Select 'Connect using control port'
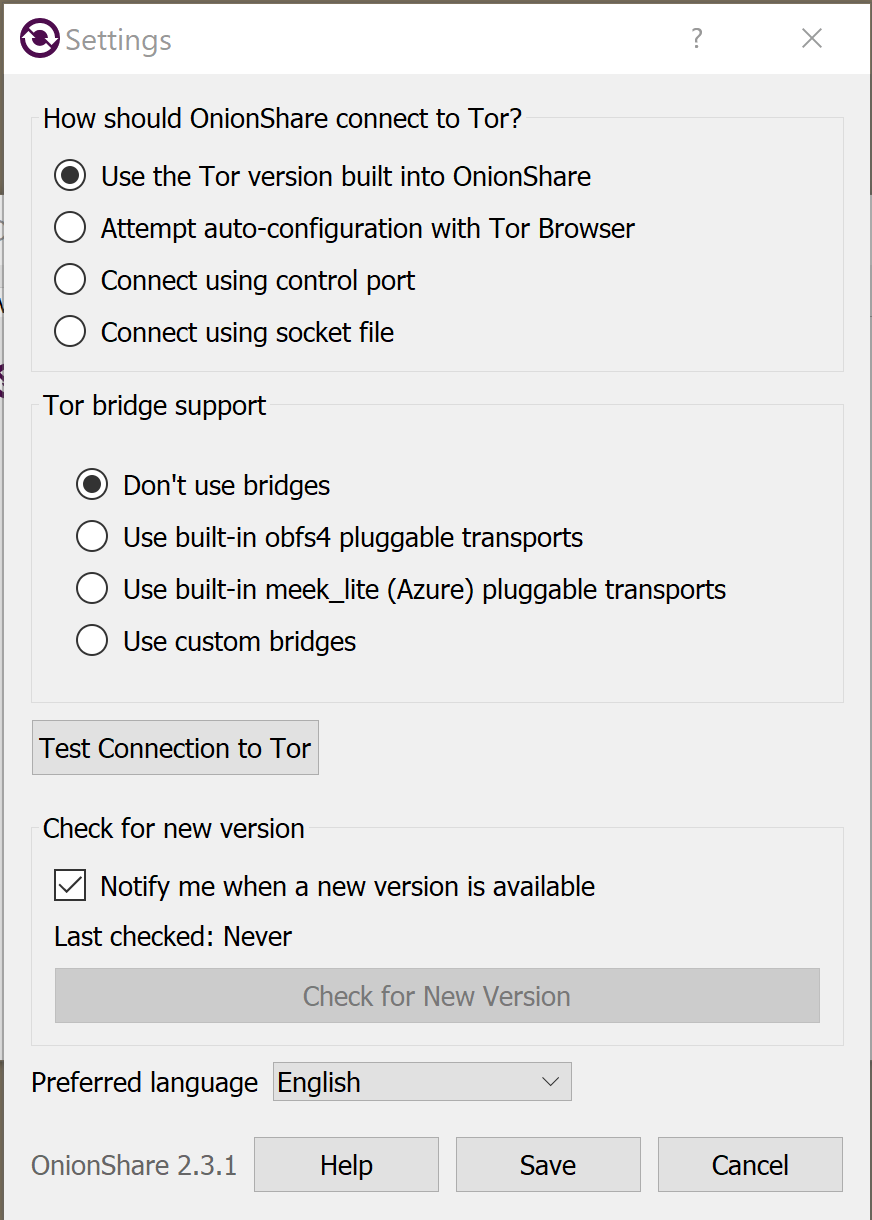Screen dimensions: 872x1220 click(x=70, y=280)
